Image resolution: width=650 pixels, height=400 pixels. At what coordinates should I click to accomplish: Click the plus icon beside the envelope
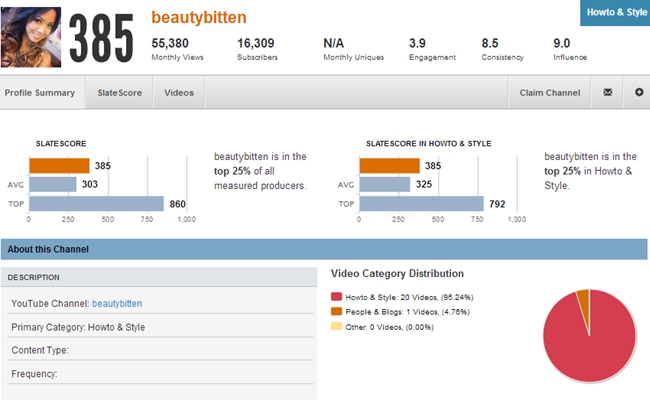pos(638,93)
